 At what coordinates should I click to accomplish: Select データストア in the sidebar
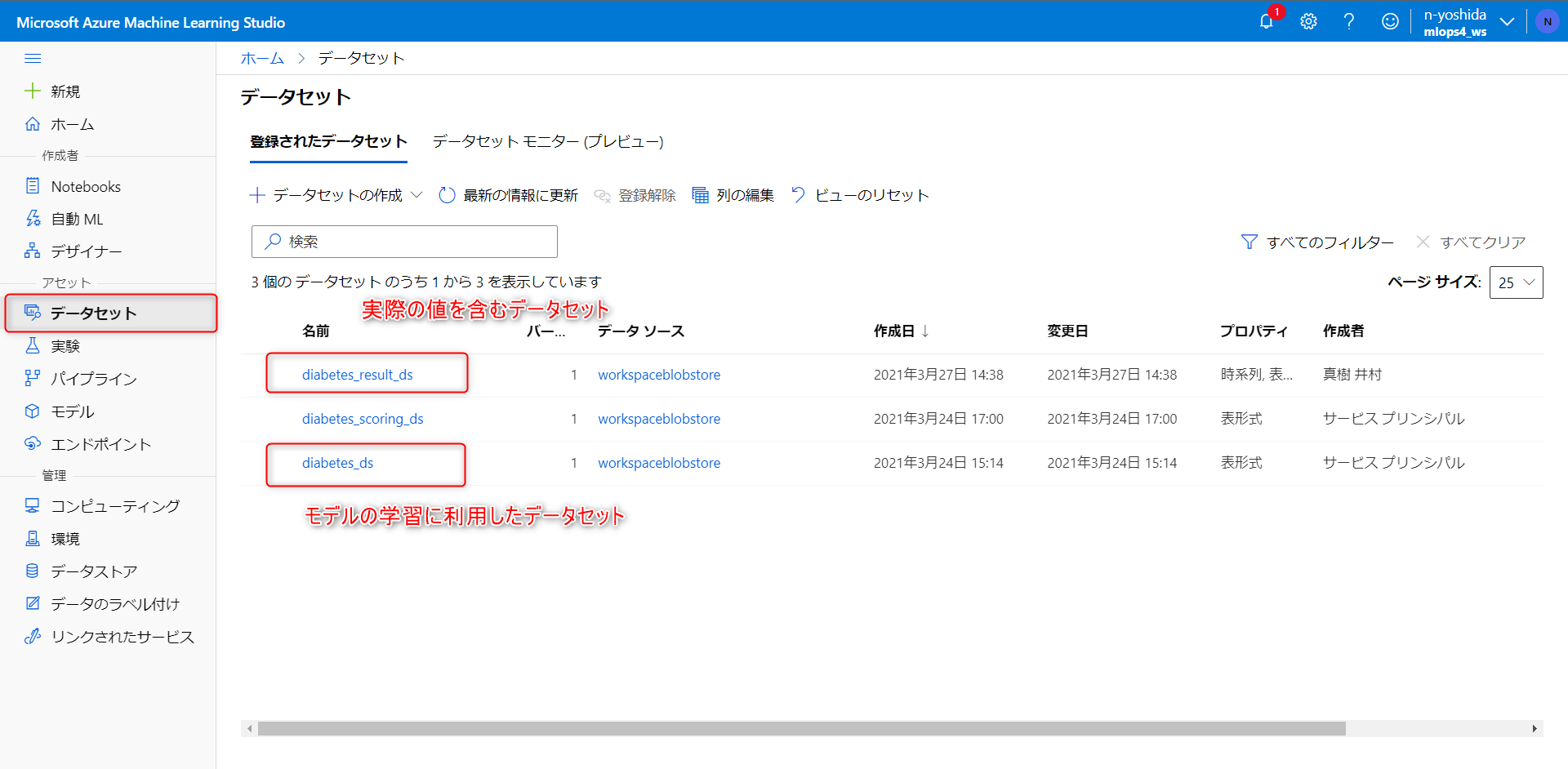(x=94, y=571)
